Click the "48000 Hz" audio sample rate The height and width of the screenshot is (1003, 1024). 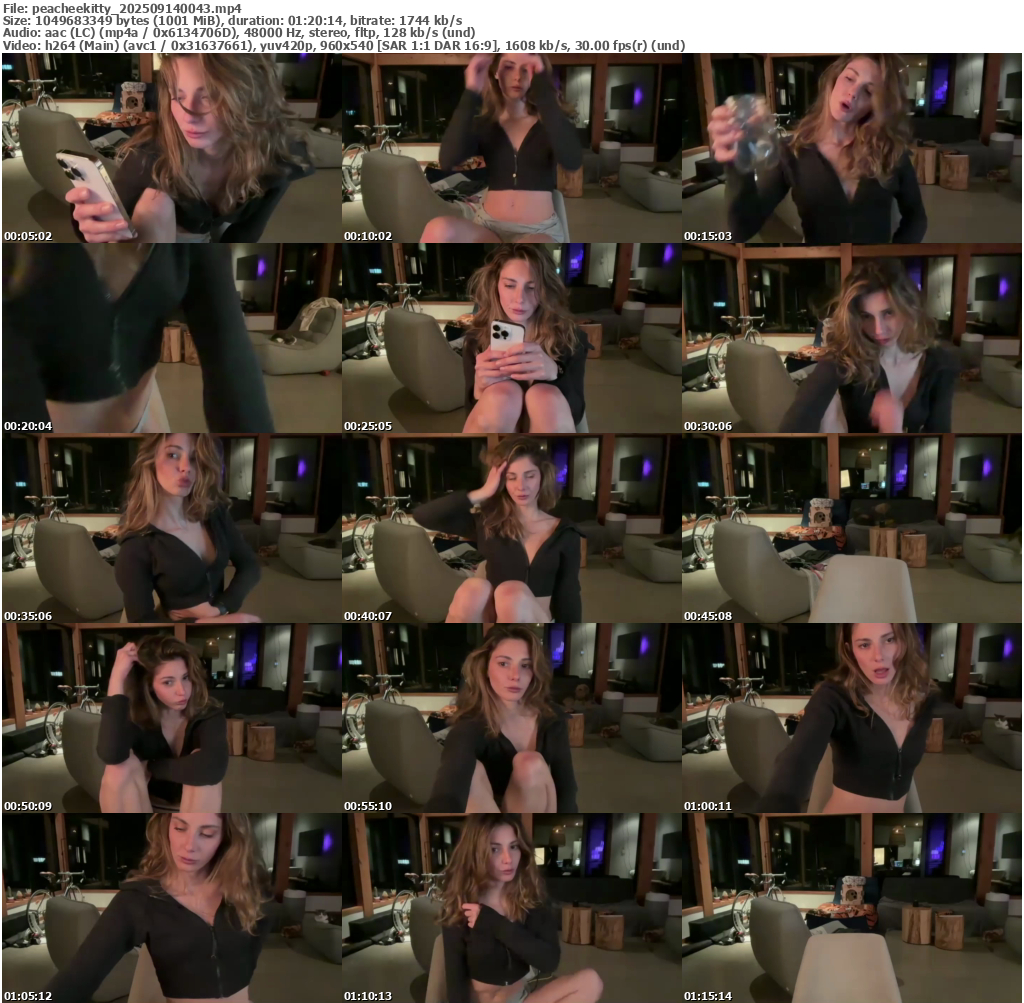click(273, 33)
